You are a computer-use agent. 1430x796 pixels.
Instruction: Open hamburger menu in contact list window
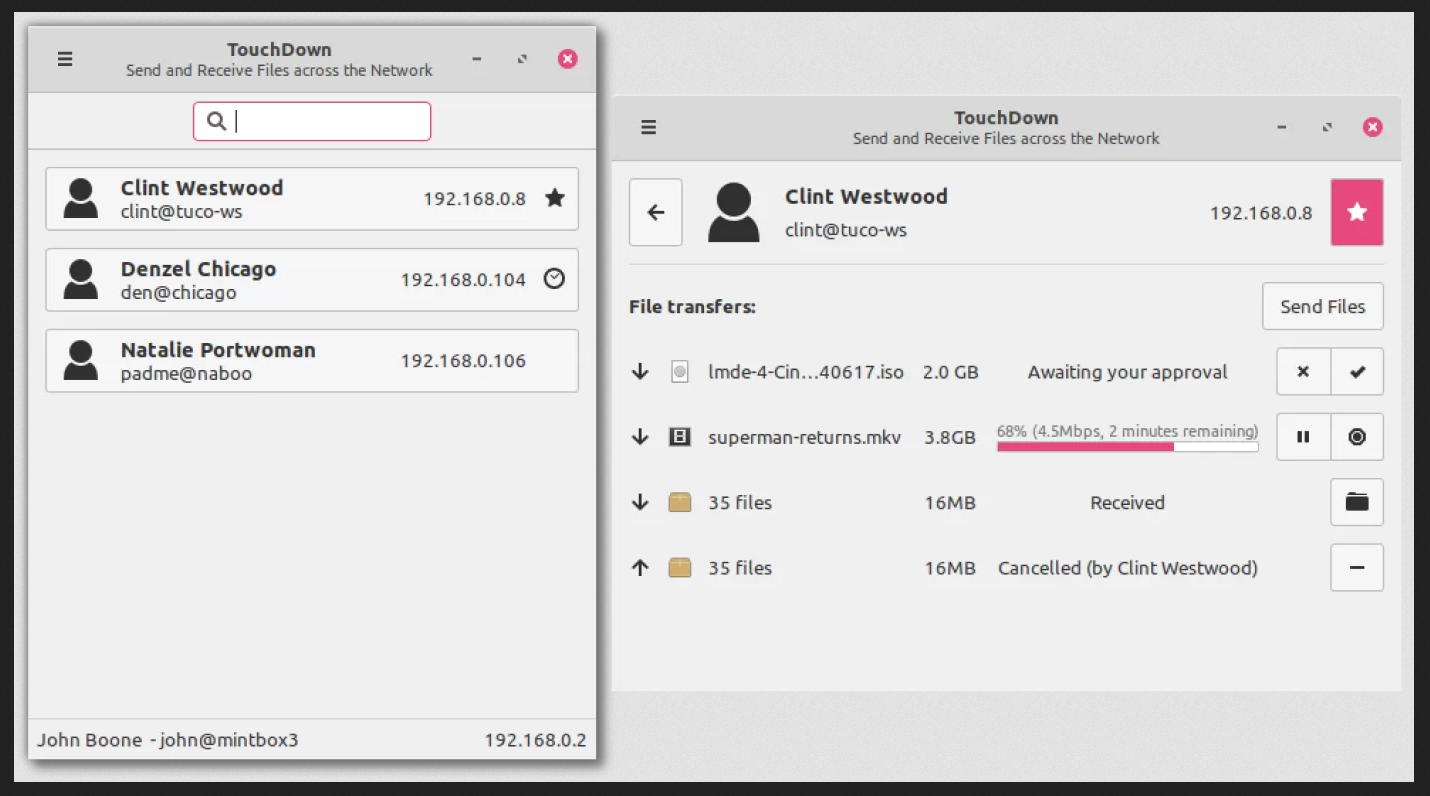[x=65, y=59]
